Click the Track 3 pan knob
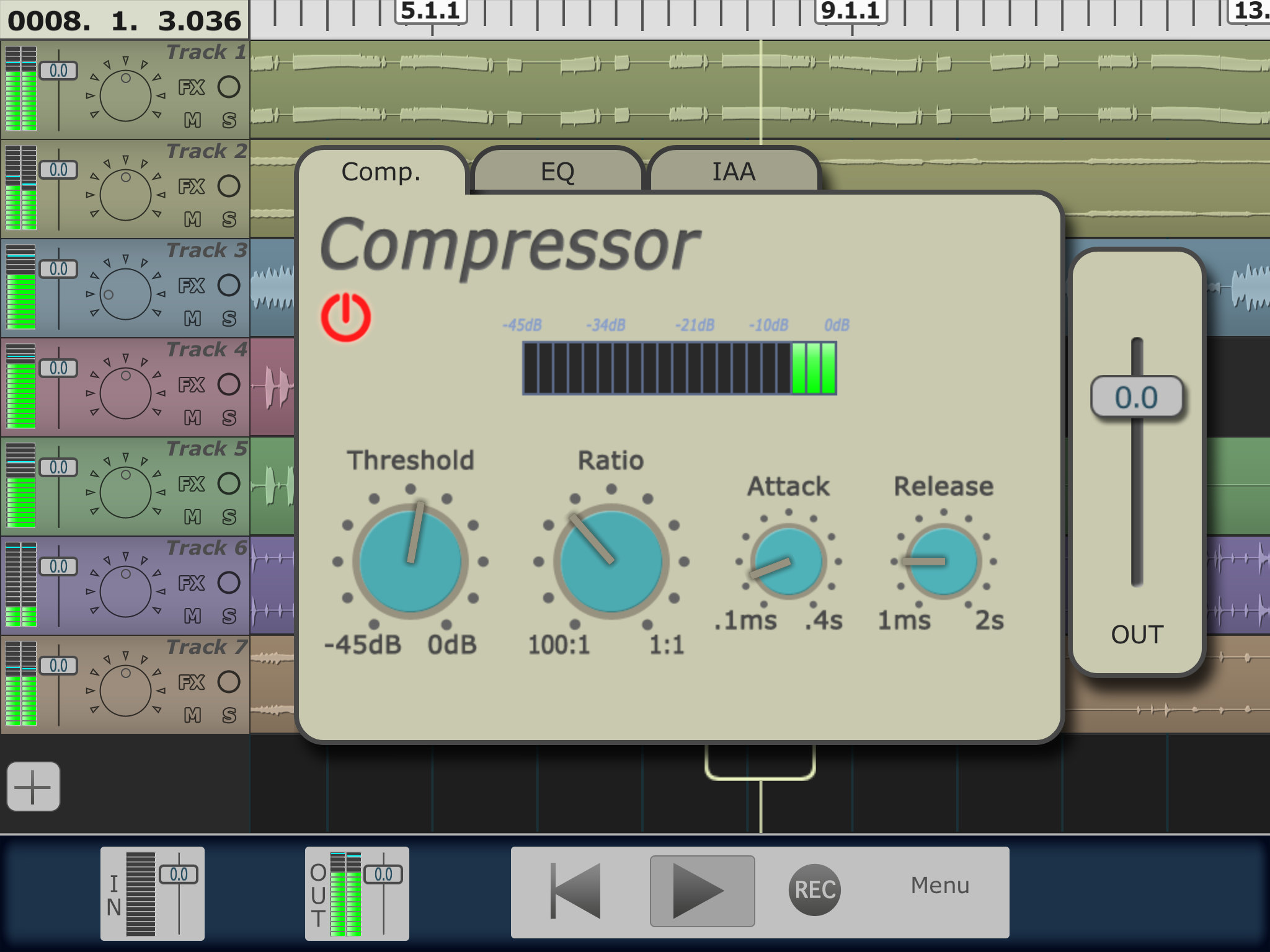Screen dimensions: 1270x952 click(126, 294)
